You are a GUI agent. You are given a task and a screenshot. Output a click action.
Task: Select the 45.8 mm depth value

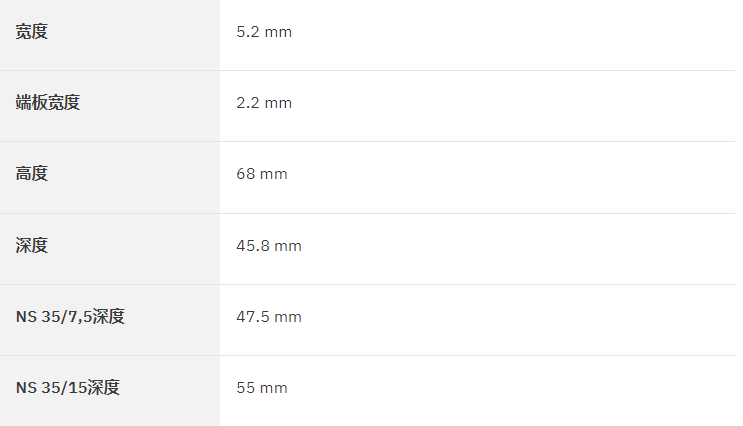click(x=269, y=246)
